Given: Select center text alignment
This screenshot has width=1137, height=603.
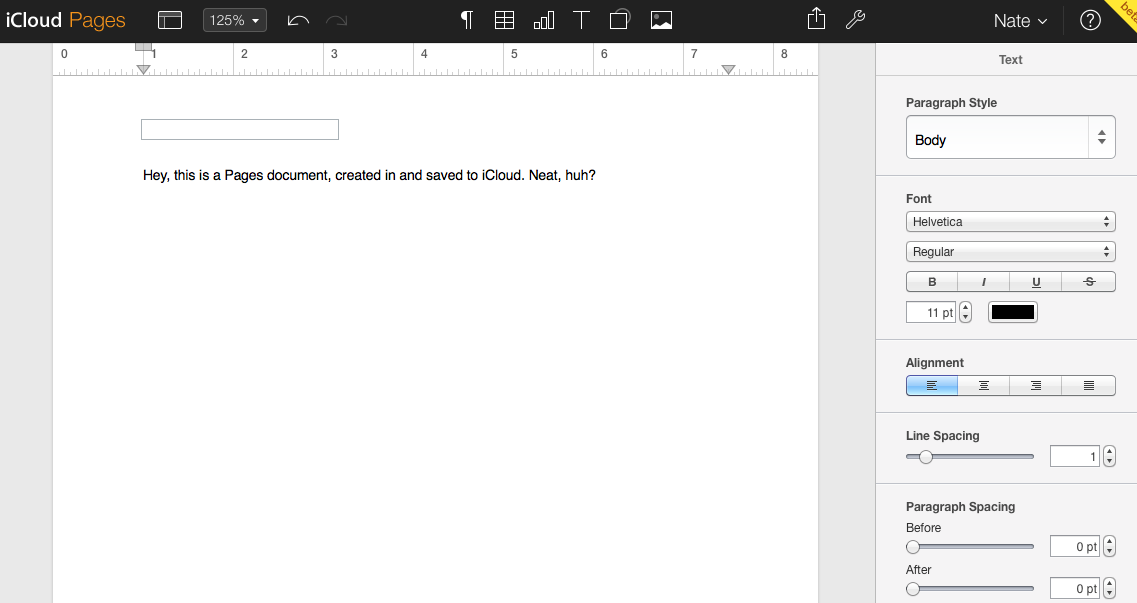Looking at the screenshot, I should (x=984, y=385).
